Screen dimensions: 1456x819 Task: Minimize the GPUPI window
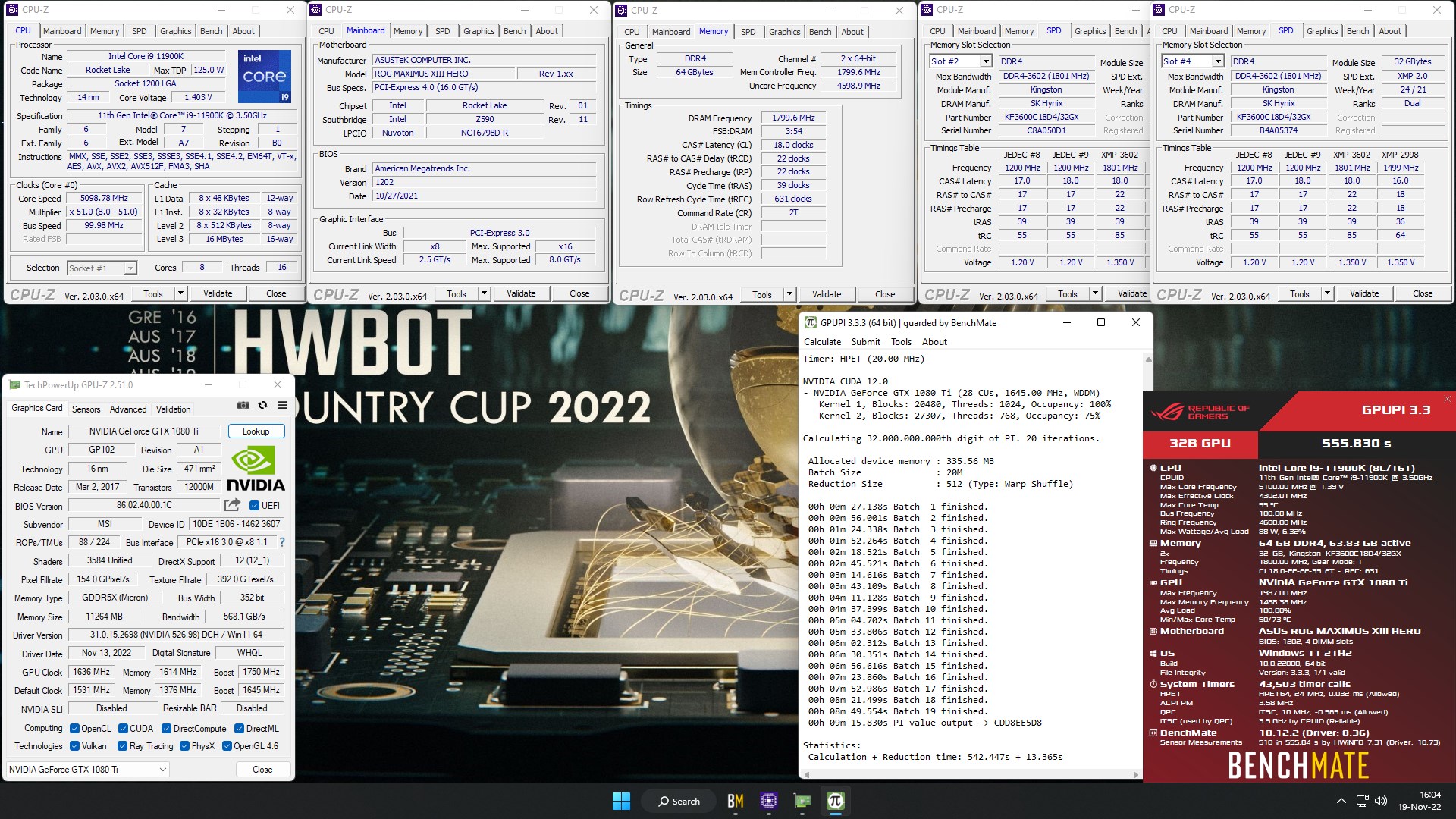(x=1066, y=322)
